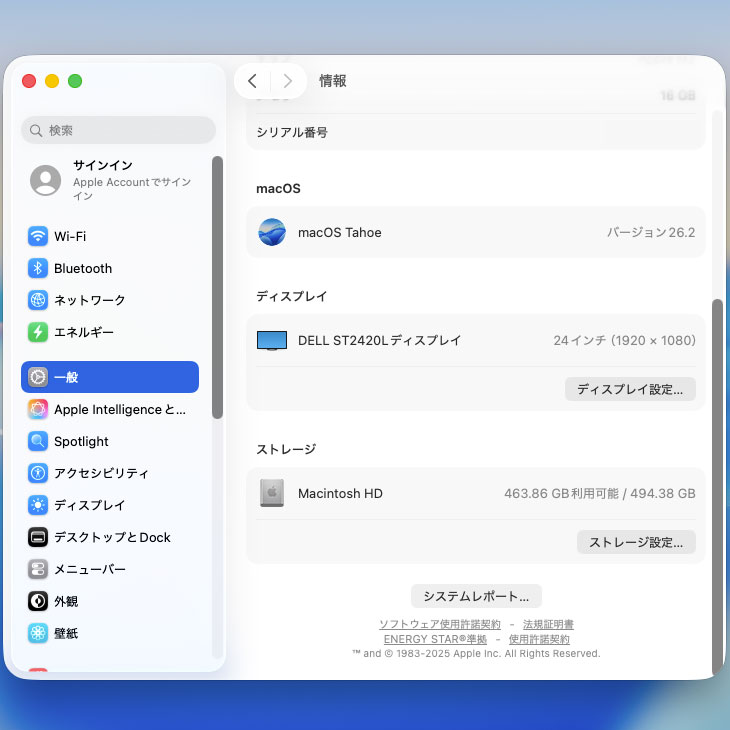Select ディスプレイ in the sidebar
The width and height of the screenshot is (730, 730).
(x=89, y=505)
